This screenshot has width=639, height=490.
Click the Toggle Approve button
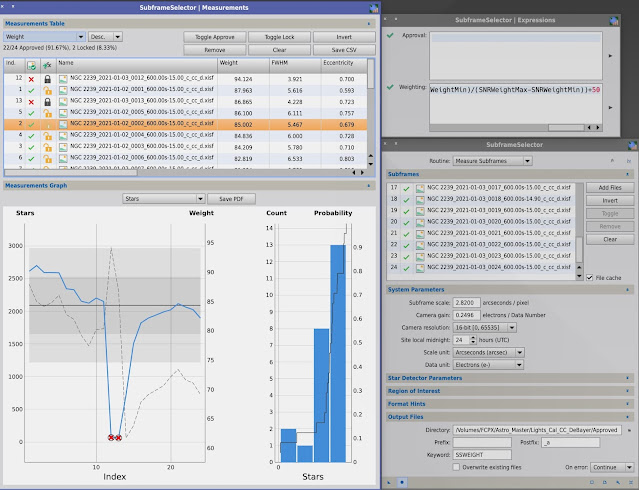215,37
